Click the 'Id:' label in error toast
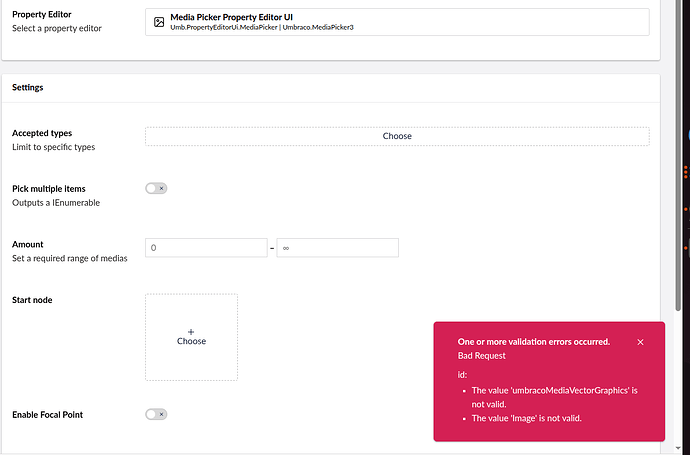 462,374
